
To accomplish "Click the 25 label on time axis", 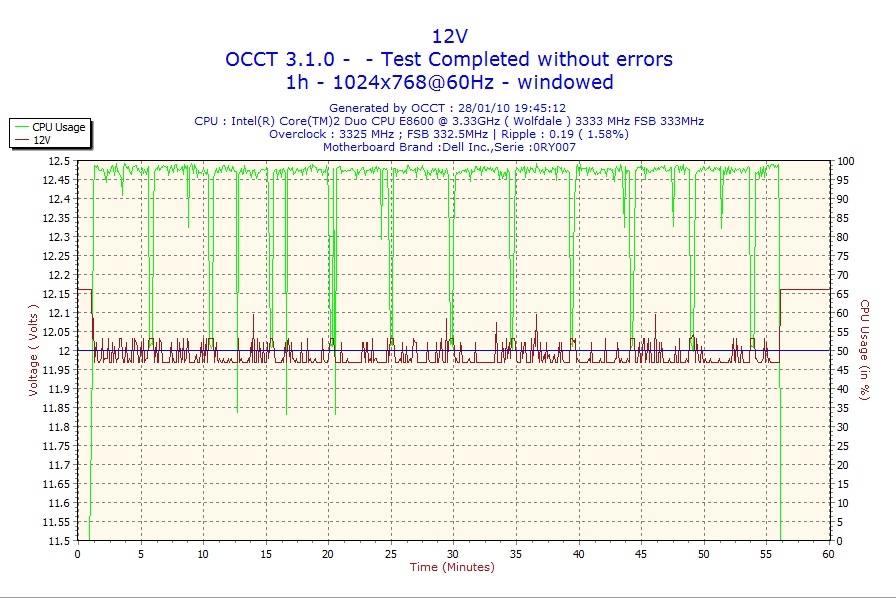I will click(391, 554).
